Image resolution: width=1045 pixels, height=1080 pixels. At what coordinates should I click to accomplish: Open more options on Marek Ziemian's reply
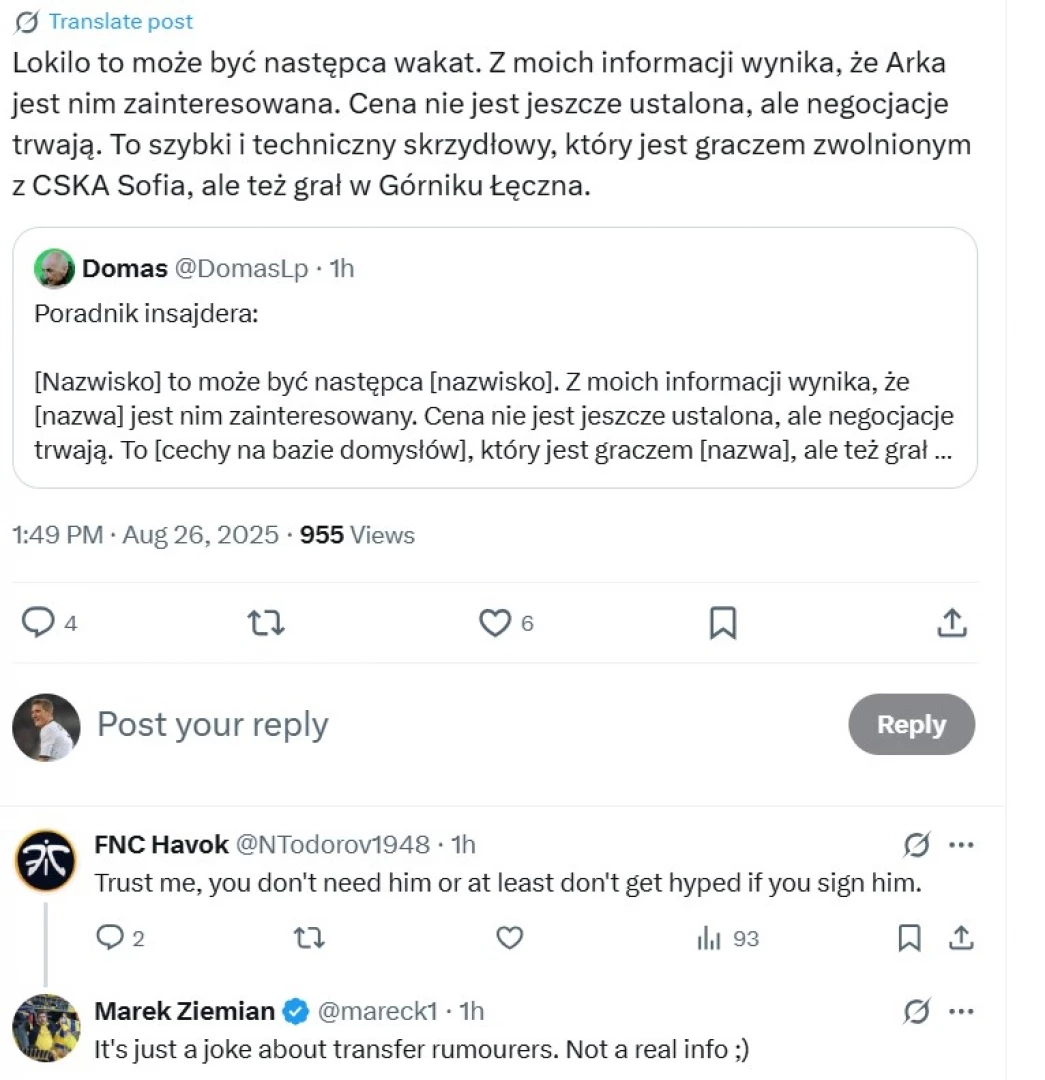pos(961,1011)
